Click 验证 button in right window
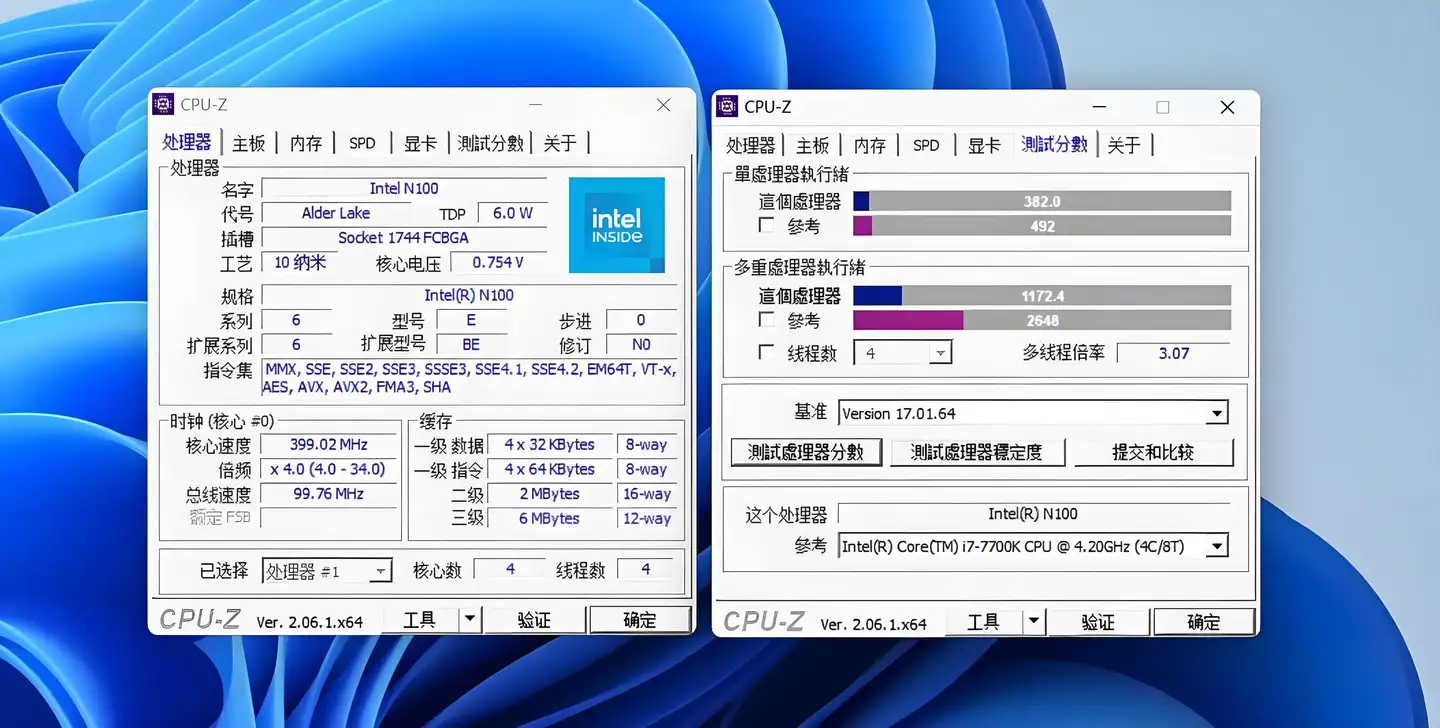This screenshot has width=1440, height=728. coord(1099,622)
